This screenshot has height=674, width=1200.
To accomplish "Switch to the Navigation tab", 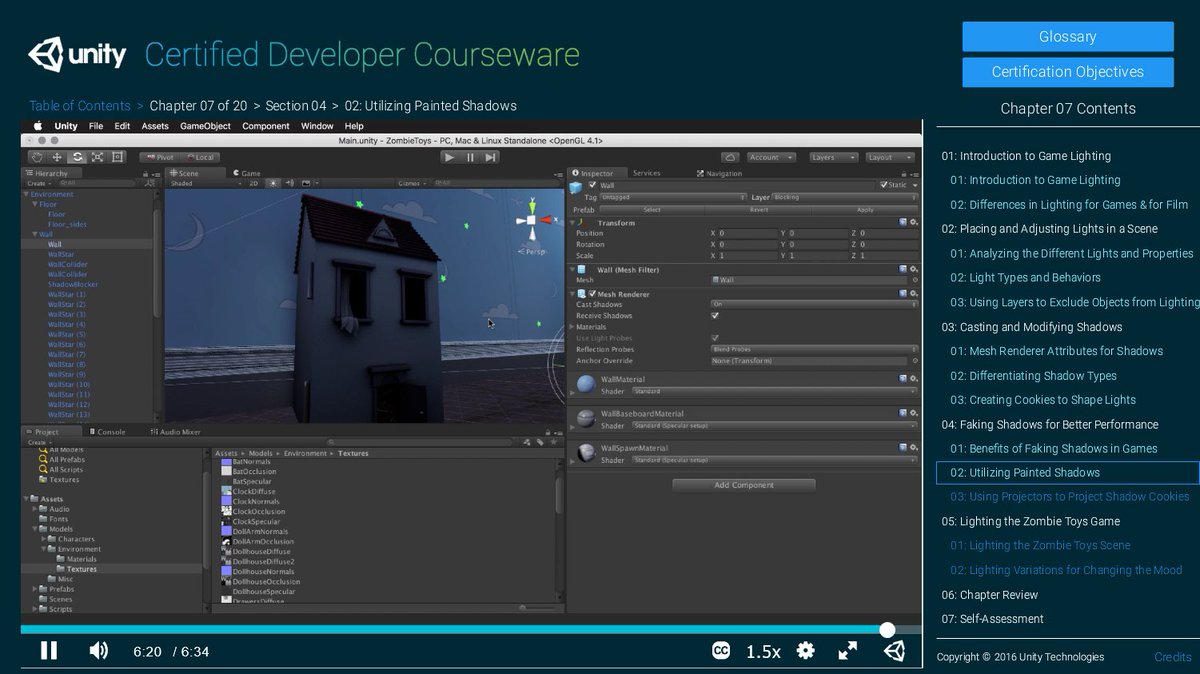I will 719,173.
